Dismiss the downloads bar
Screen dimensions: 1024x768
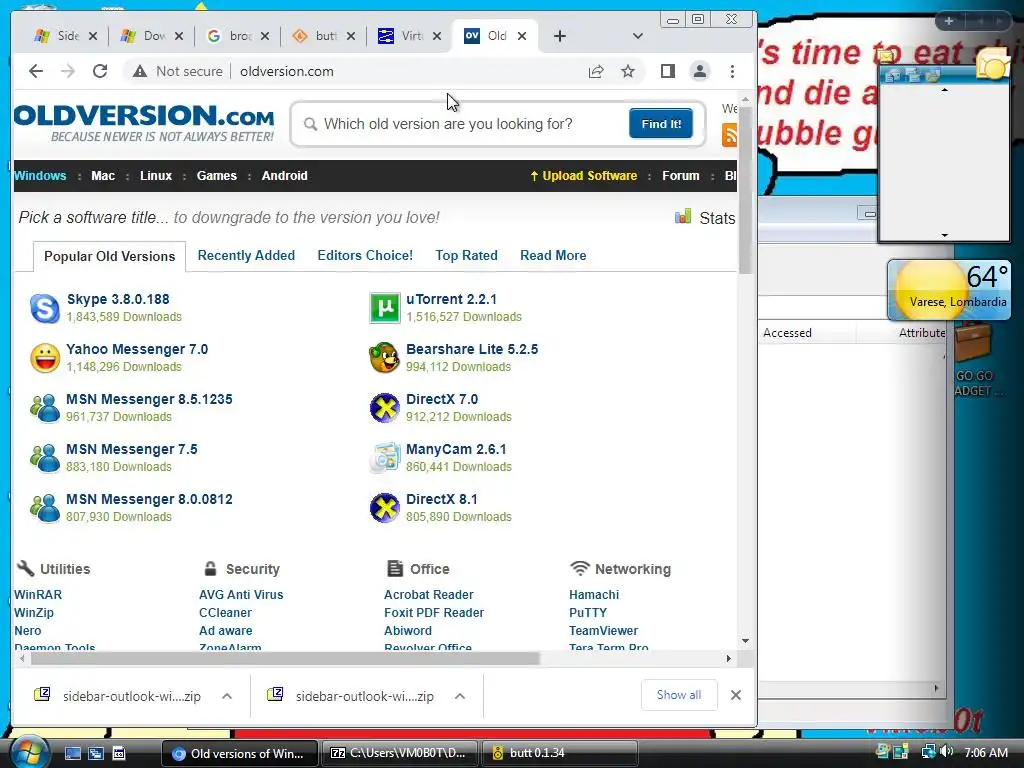(736, 695)
